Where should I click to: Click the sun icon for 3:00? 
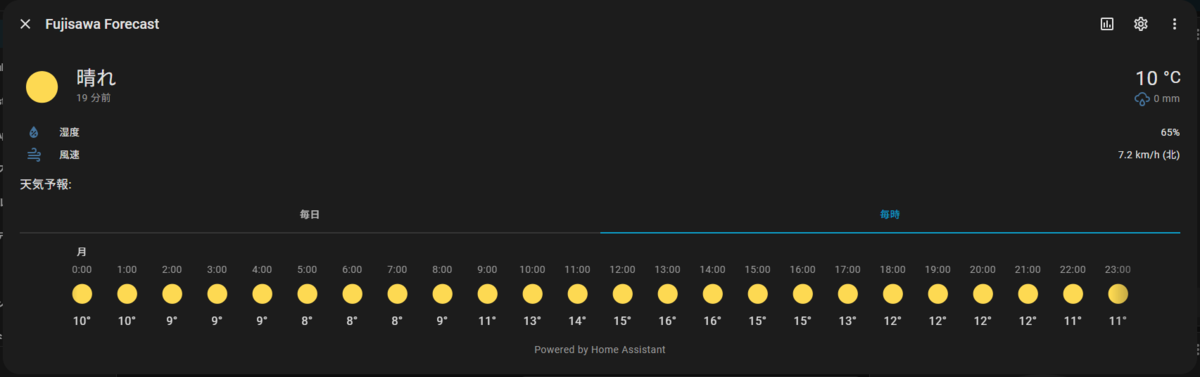(217, 294)
